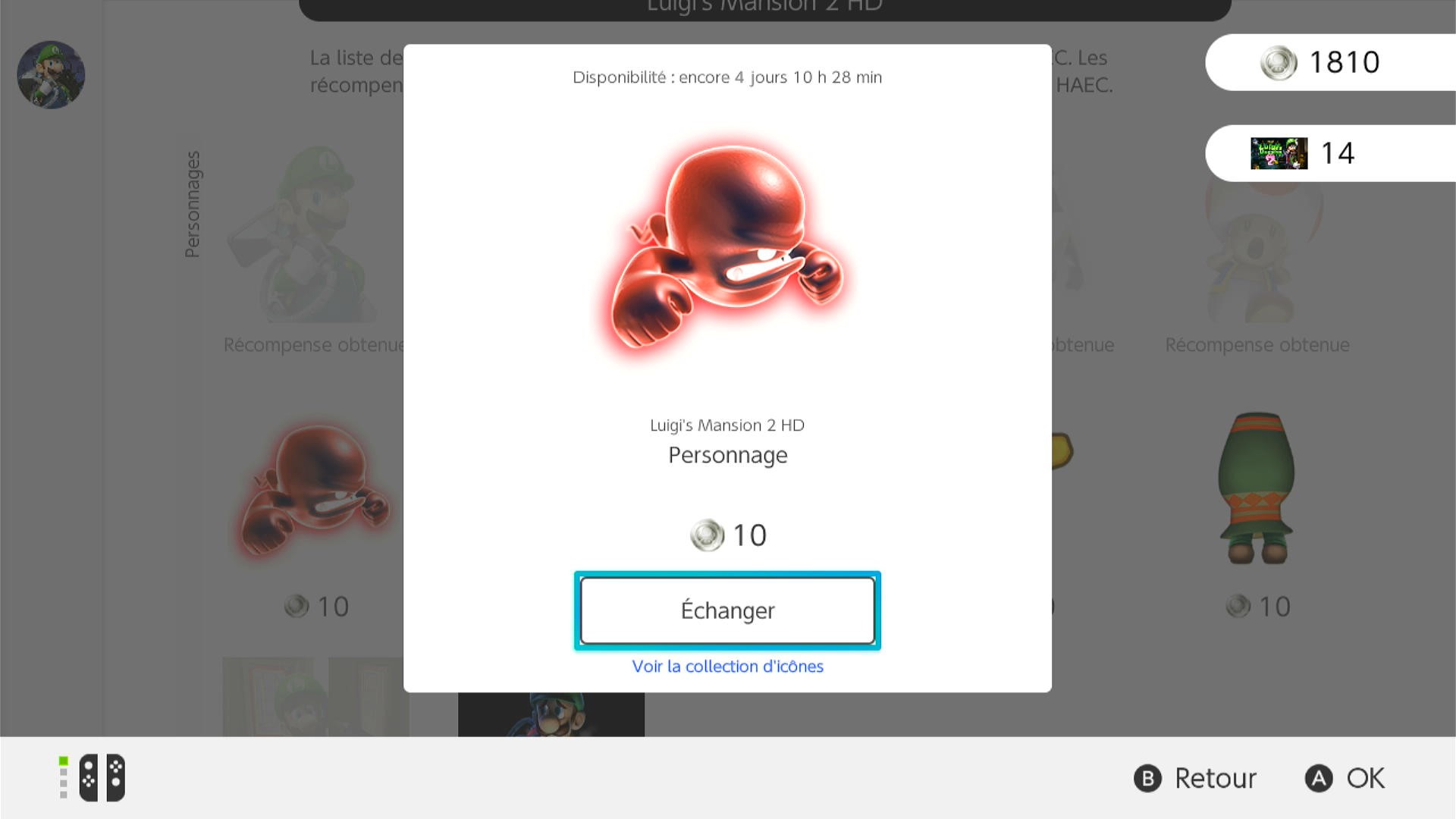This screenshot has height=819, width=1456.
Task: Click the platinum coin icon in the dialog
Action: [x=707, y=535]
